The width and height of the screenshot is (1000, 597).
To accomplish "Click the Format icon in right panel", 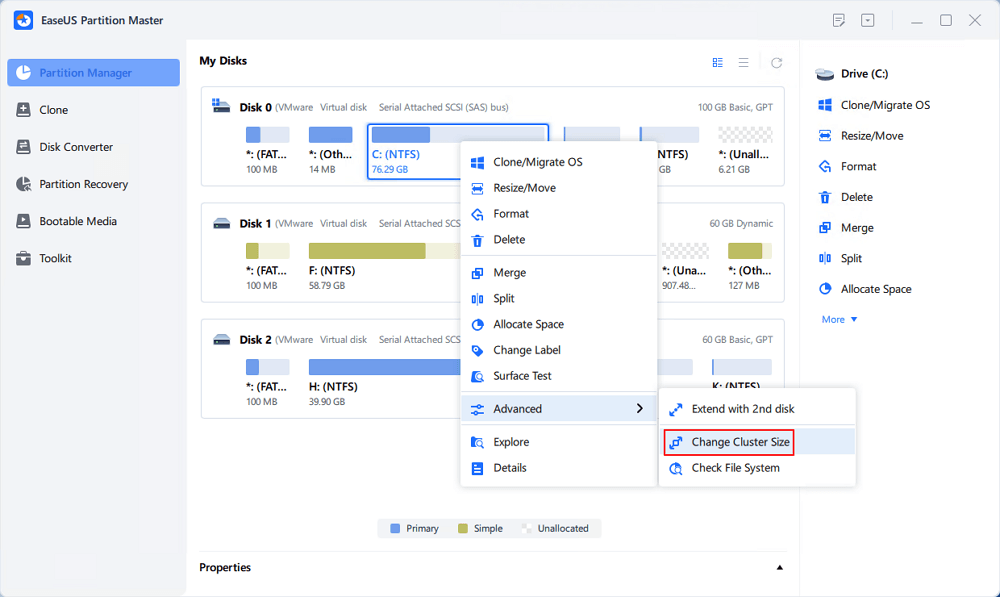I will tap(825, 167).
